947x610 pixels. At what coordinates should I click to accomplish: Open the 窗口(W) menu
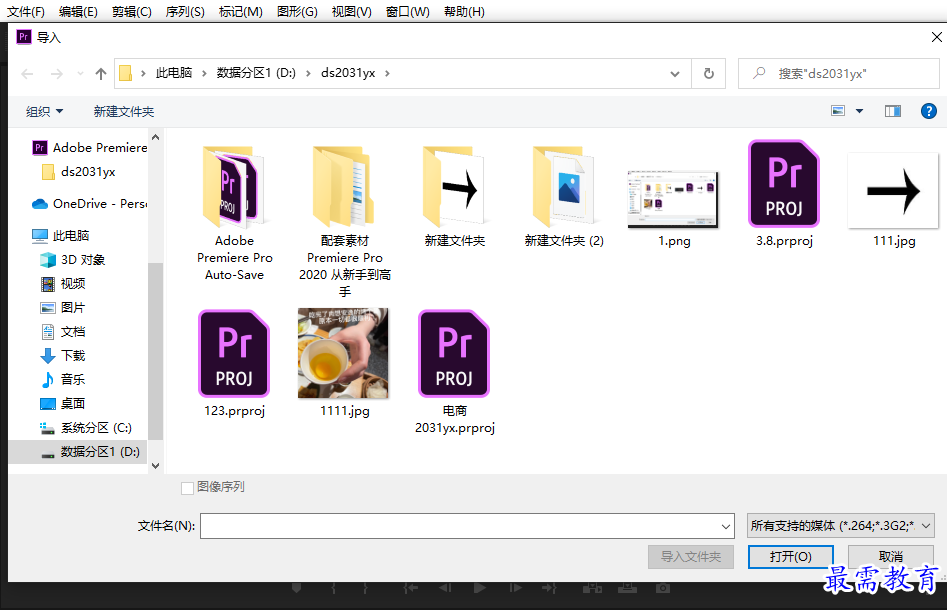[408, 11]
